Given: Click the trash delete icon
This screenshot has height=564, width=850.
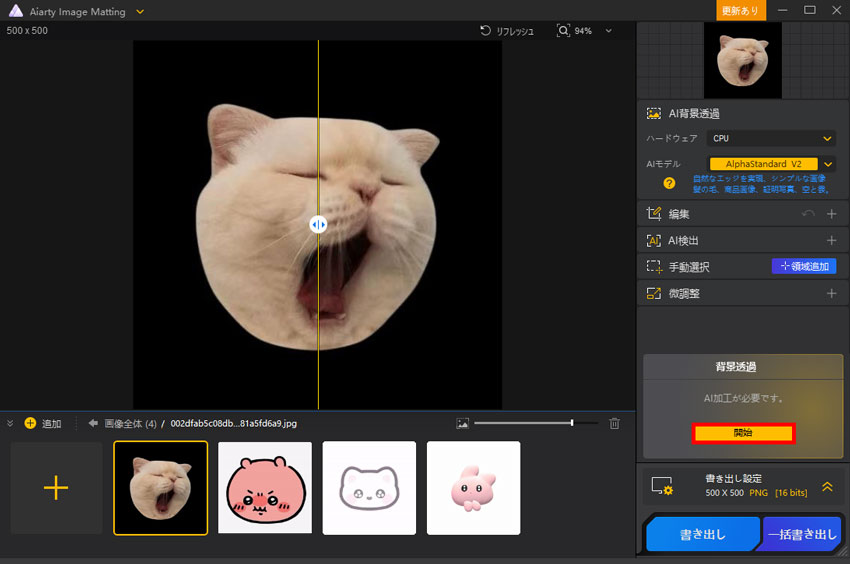Looking at the screenshot, I should (614, 424).
